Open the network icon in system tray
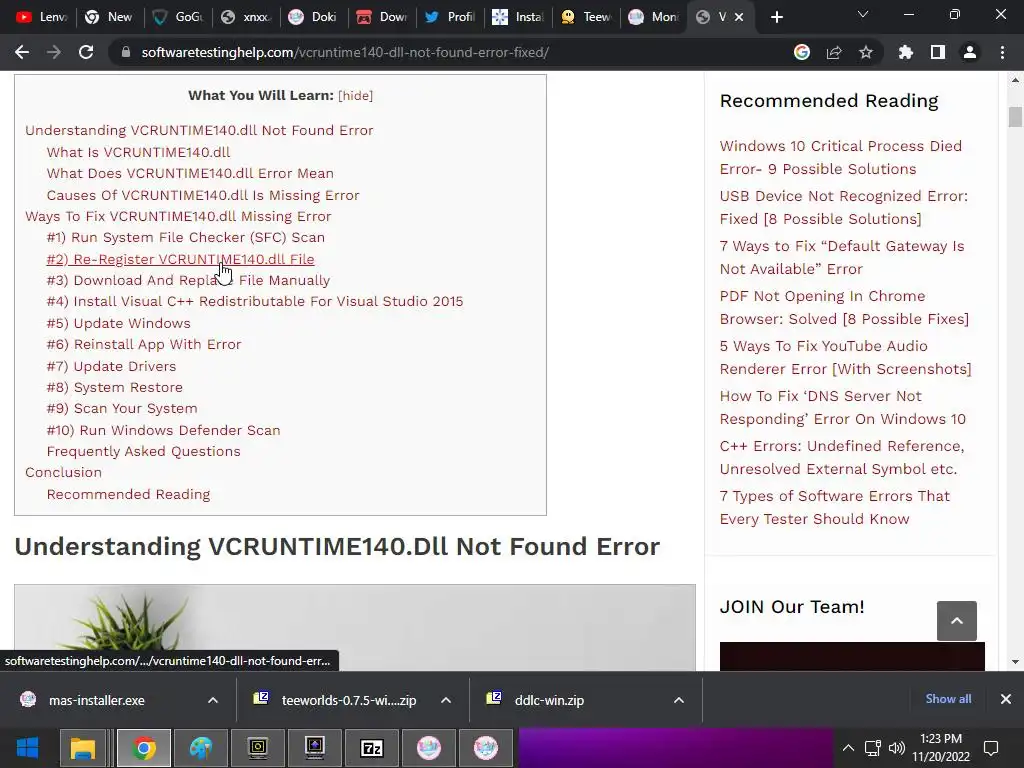Screen dimensions: 1024x768 pyautogui.click(x=872, y=748)
